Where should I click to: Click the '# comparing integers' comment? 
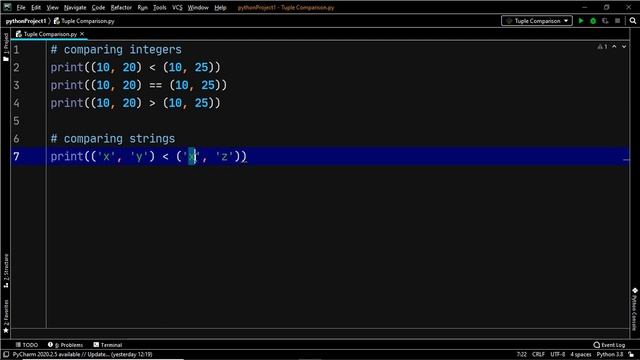(x=116, y=50)
